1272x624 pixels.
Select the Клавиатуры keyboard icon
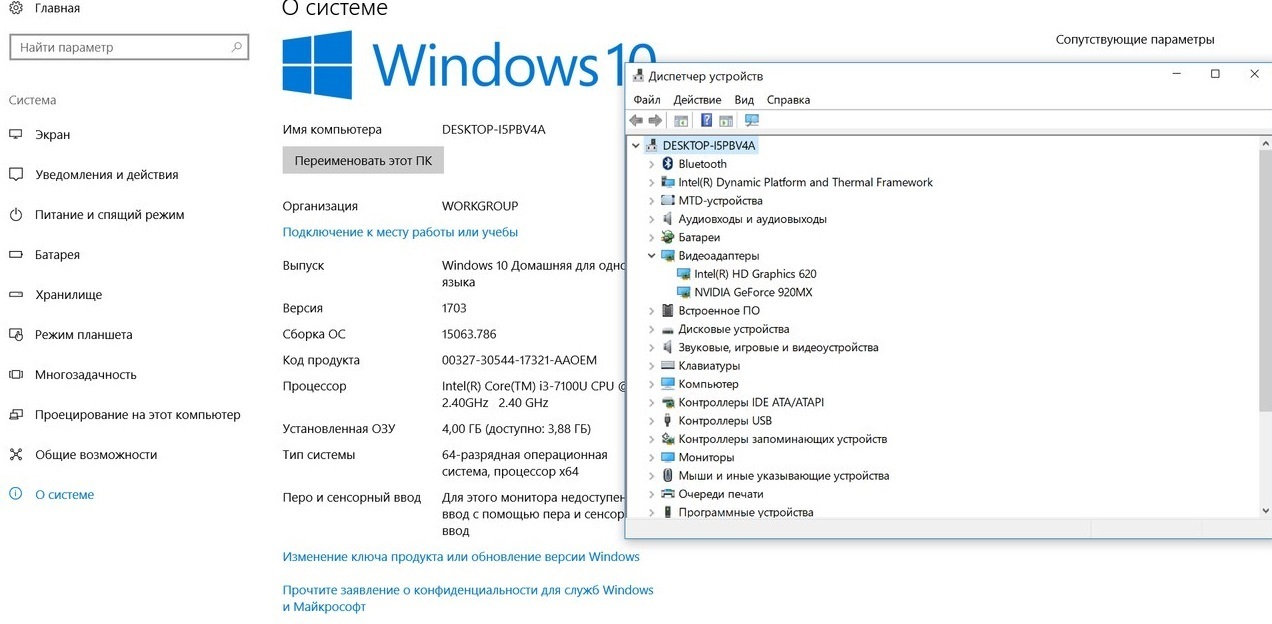click(668, 366)
